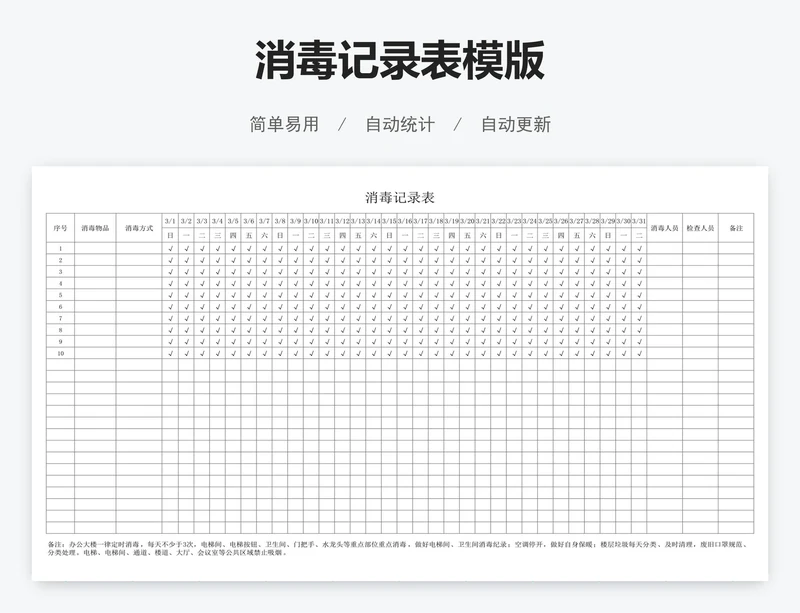The height and width of the screenshot is (613, 800).
Task: Select the weekday cell under 3/31
Action: (639, 235)
